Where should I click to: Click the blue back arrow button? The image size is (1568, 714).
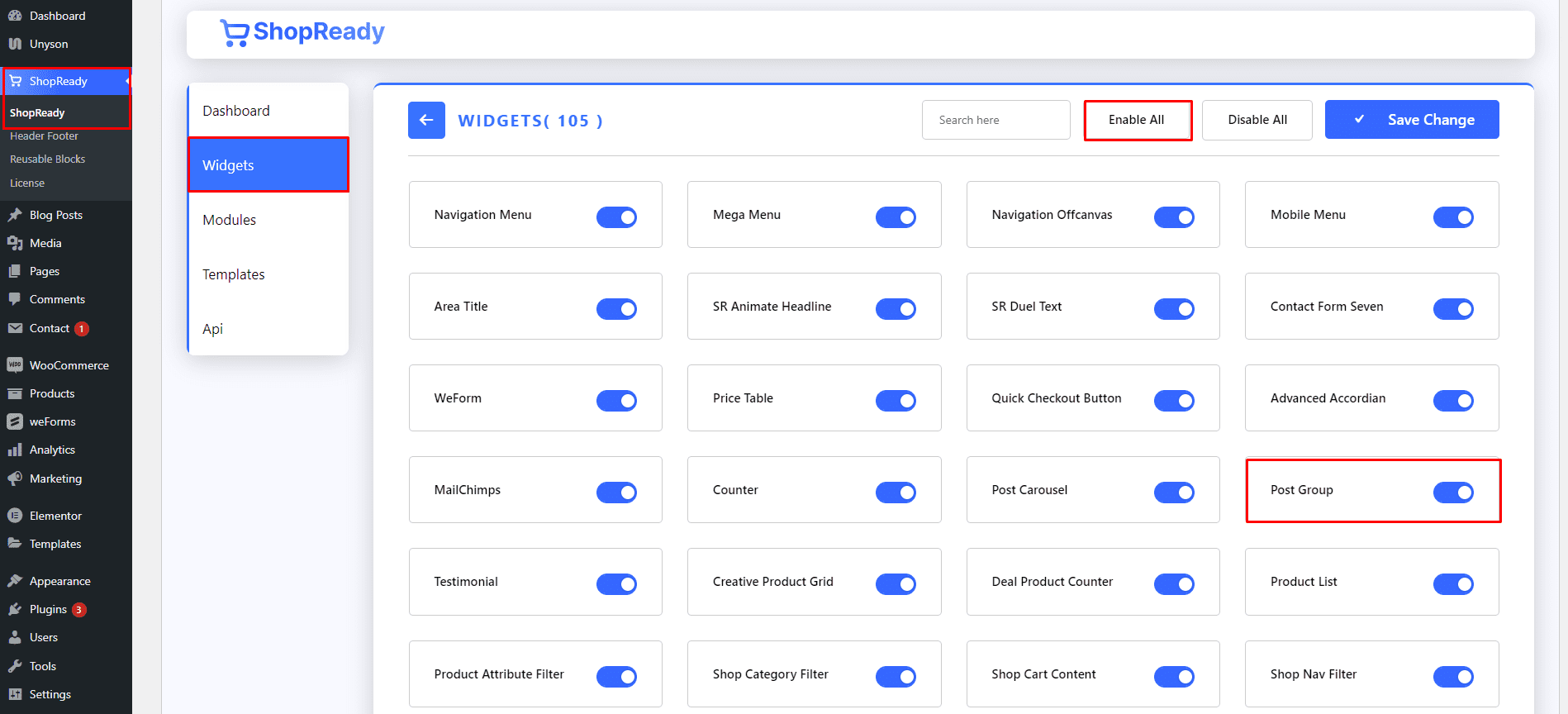point(426,121)
